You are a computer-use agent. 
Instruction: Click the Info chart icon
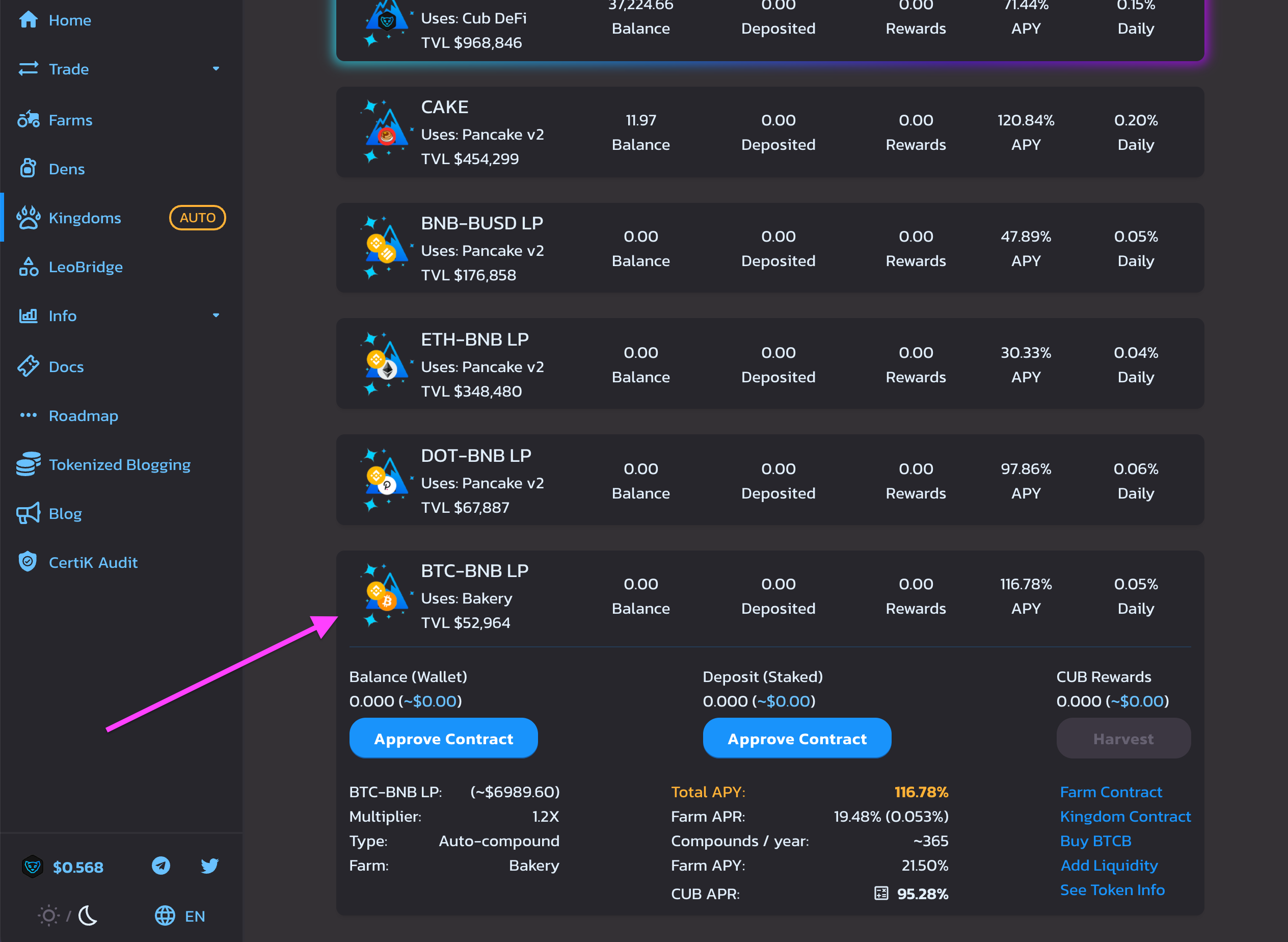point(28,316)
